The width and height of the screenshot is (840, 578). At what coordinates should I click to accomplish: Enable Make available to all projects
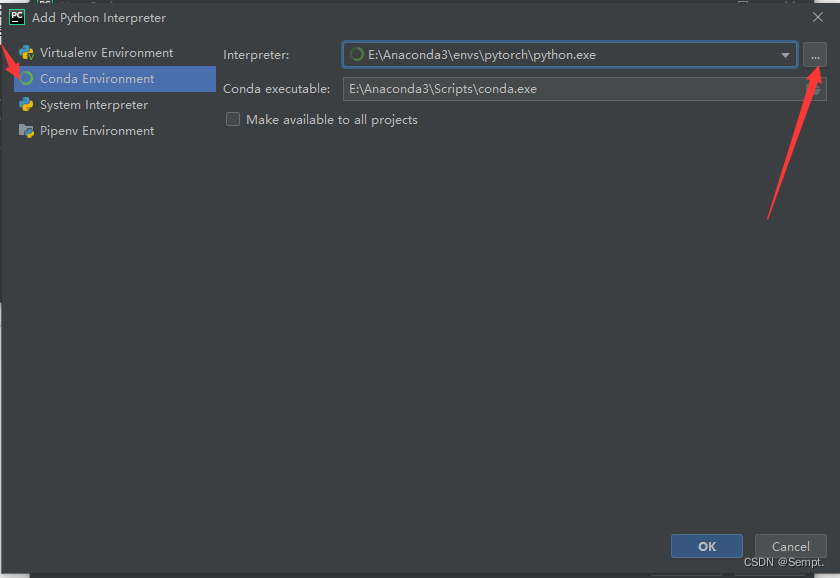232,119
